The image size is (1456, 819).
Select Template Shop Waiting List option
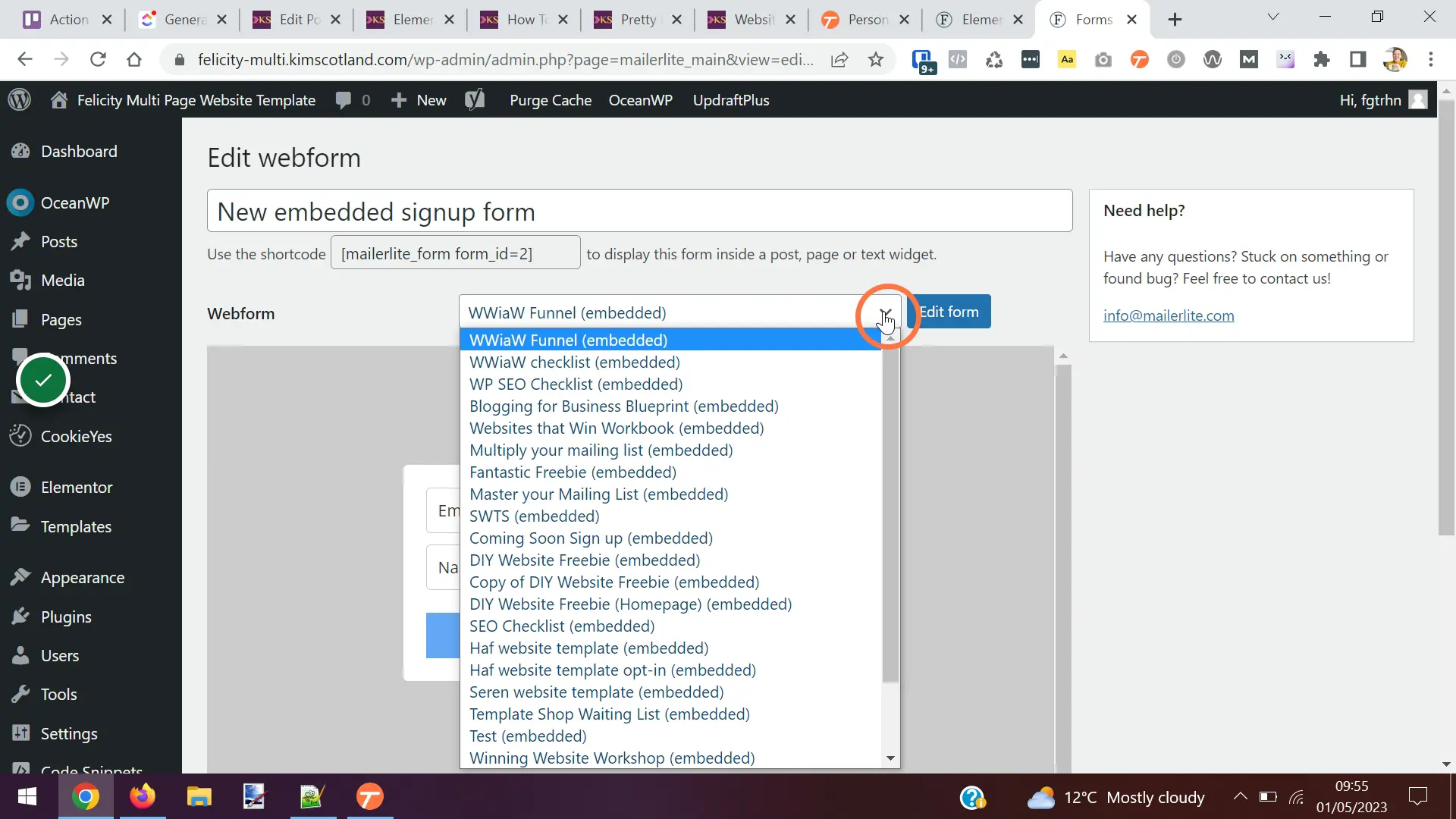(609, 714)
